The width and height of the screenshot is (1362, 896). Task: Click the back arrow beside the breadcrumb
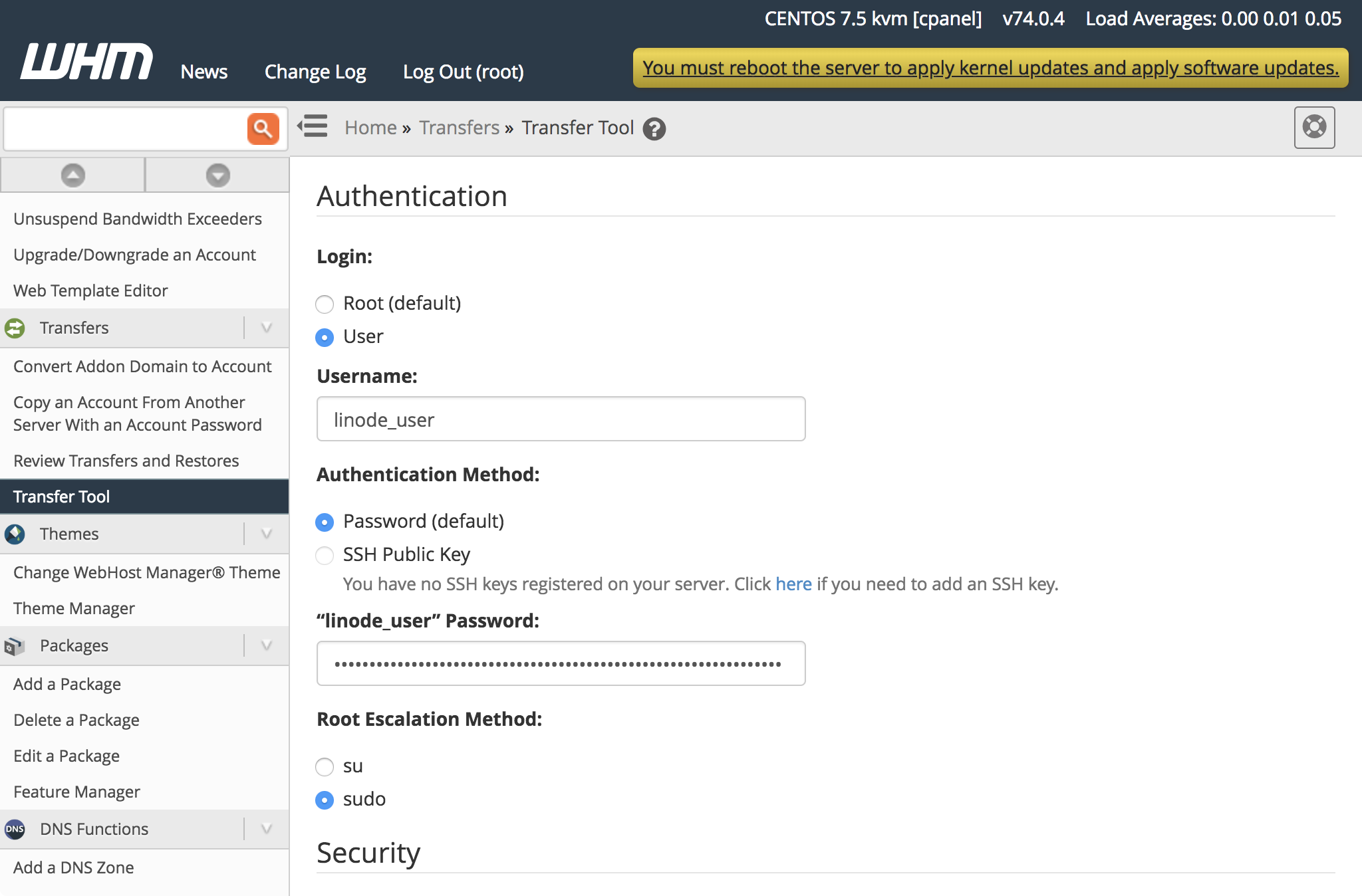pos(312,126)
